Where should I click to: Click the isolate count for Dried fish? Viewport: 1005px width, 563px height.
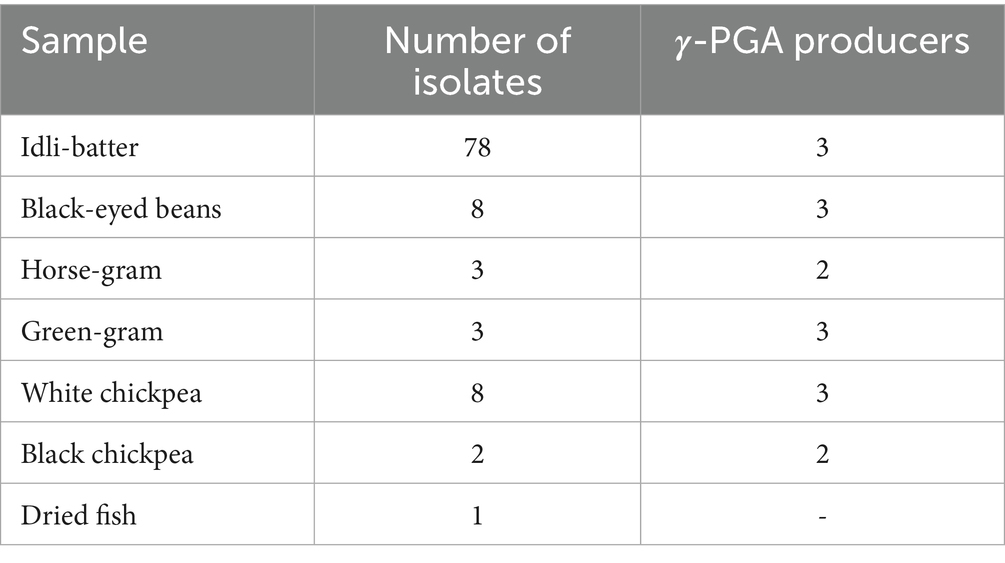477,515
